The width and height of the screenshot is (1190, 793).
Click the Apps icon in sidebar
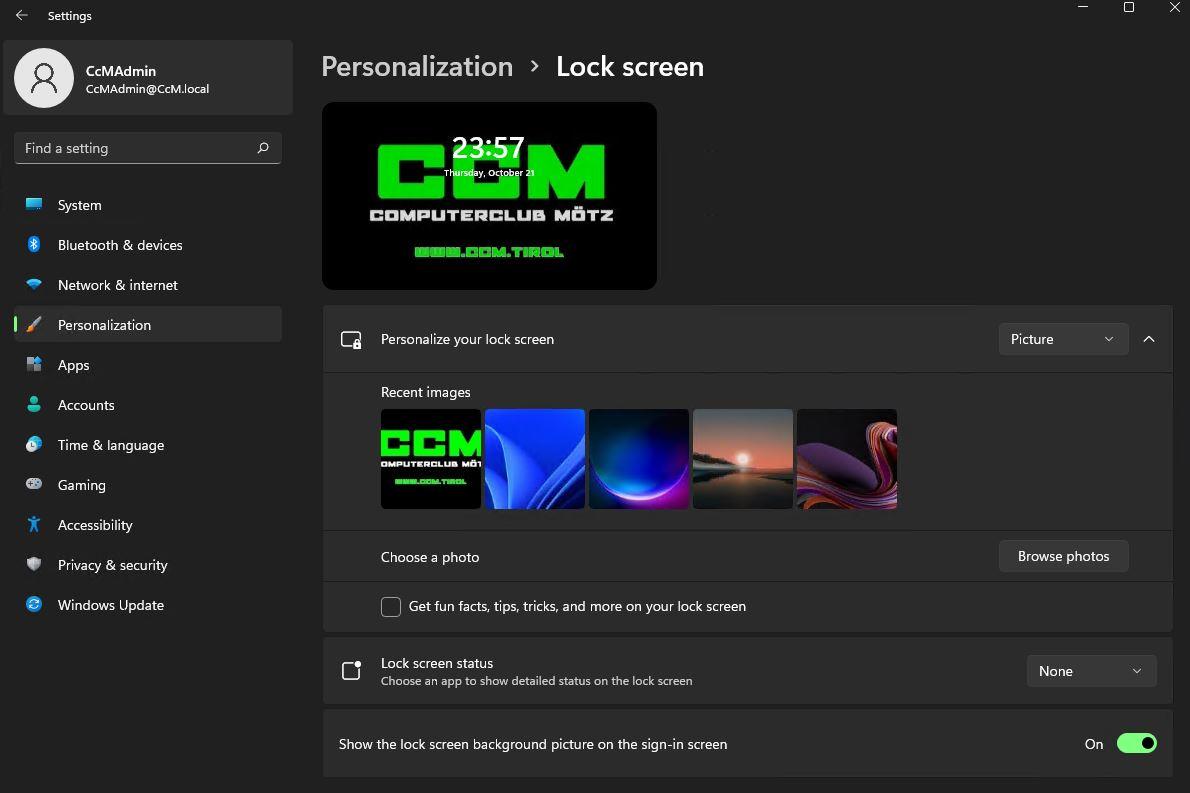33,364
